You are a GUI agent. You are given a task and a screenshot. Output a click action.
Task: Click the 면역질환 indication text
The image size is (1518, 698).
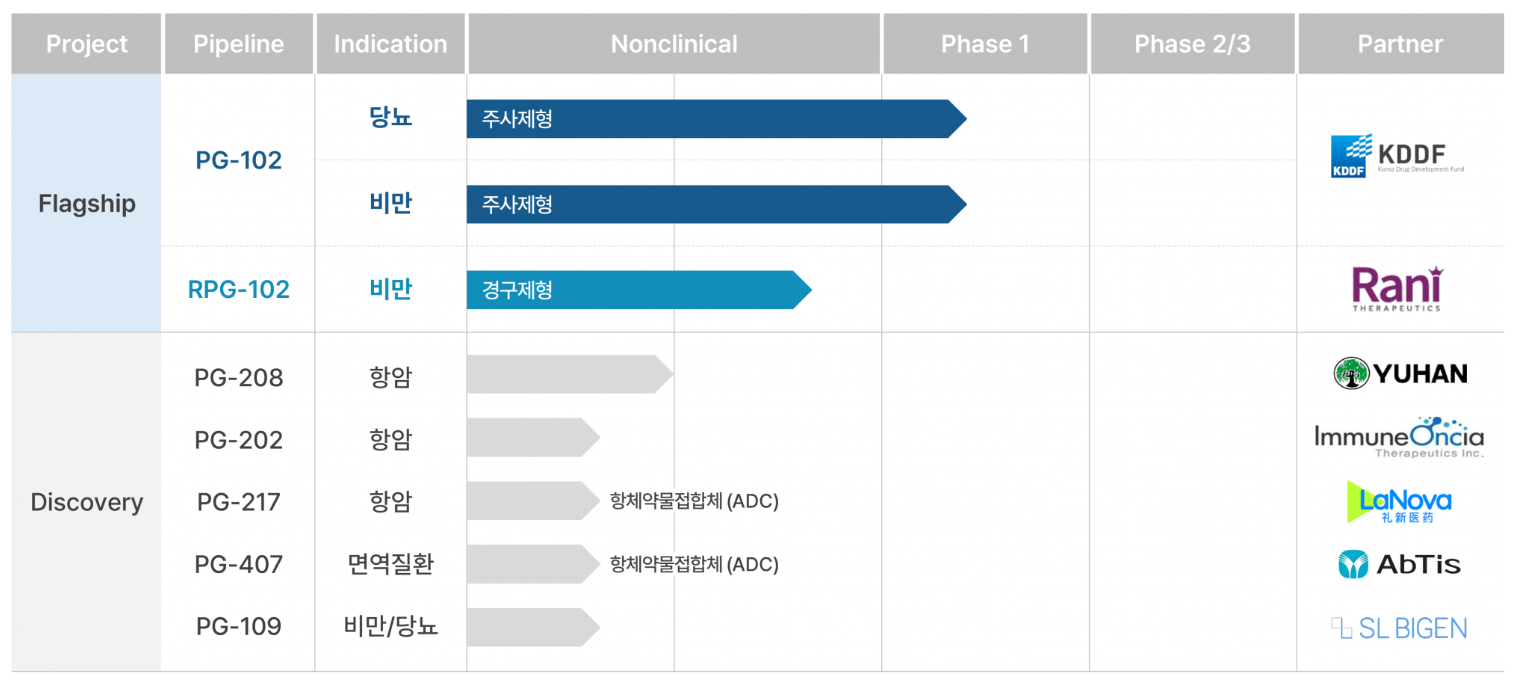[x=390, y=565]
